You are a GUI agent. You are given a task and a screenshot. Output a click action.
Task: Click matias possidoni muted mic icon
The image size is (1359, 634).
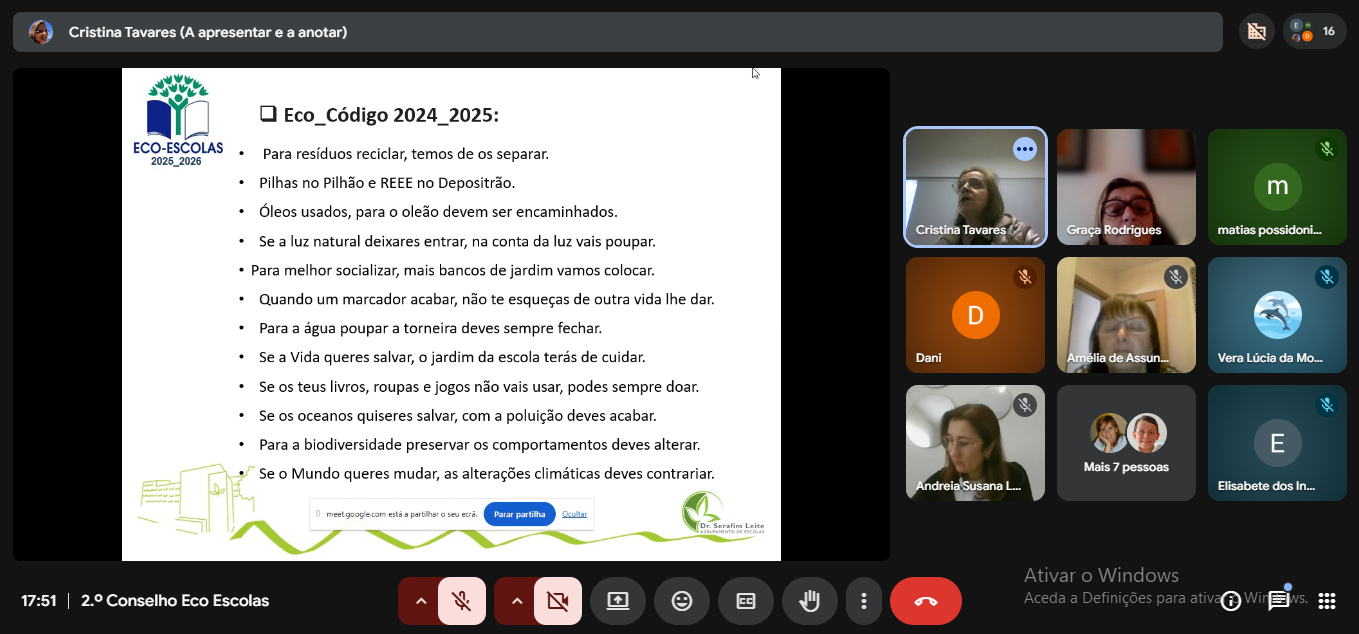click(1327, 149)
